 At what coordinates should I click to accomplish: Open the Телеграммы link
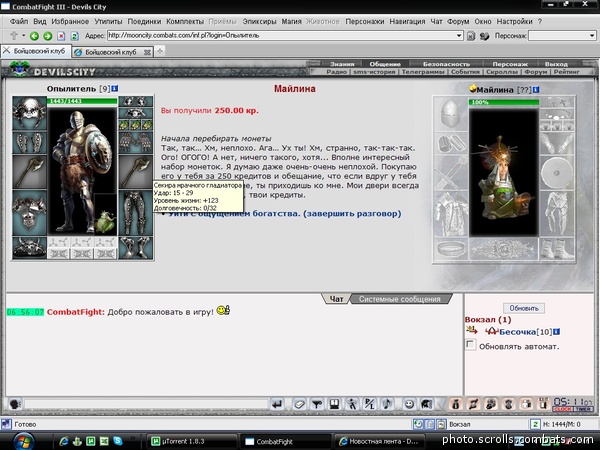[x=423, y=72]
